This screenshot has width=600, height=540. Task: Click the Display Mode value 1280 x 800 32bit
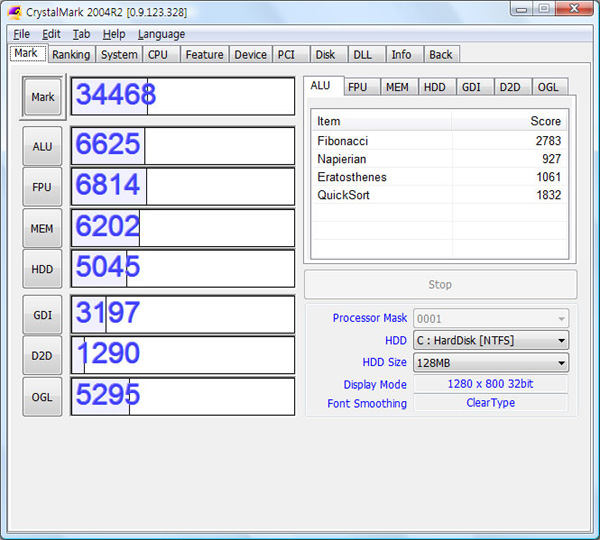(x=491, y=384)
